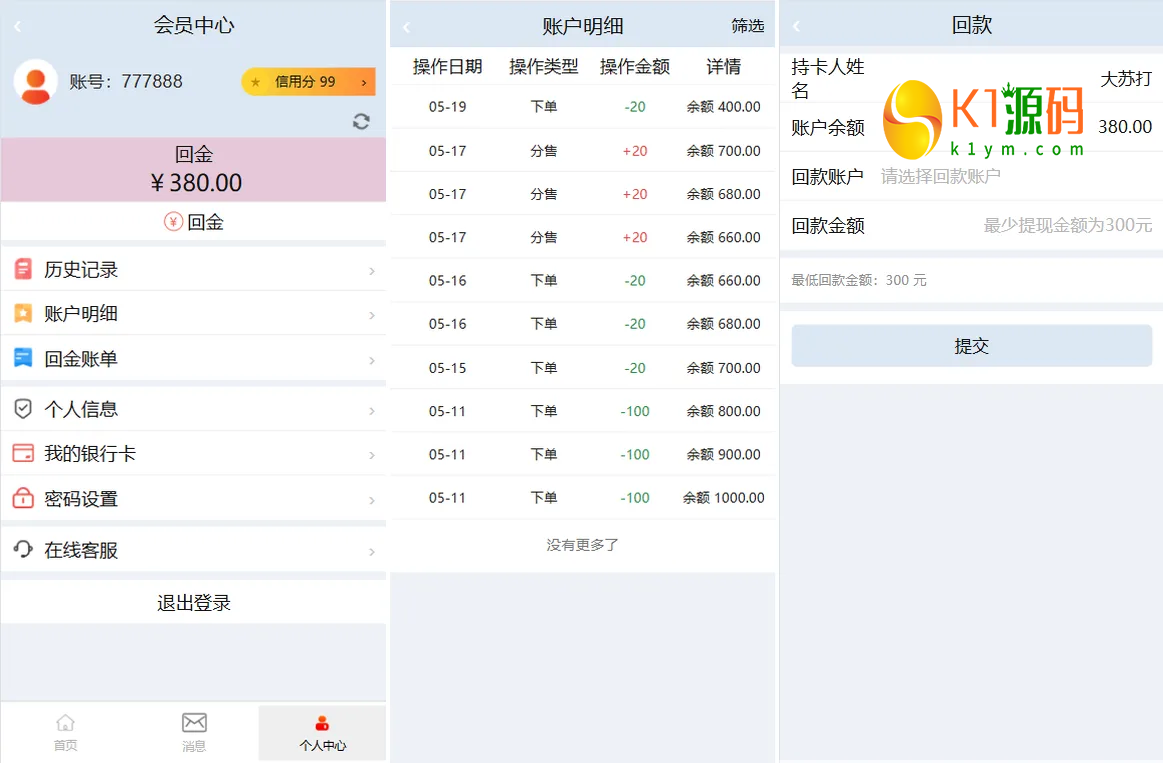Switch to the 首页 tab

[x=65, y=732]
